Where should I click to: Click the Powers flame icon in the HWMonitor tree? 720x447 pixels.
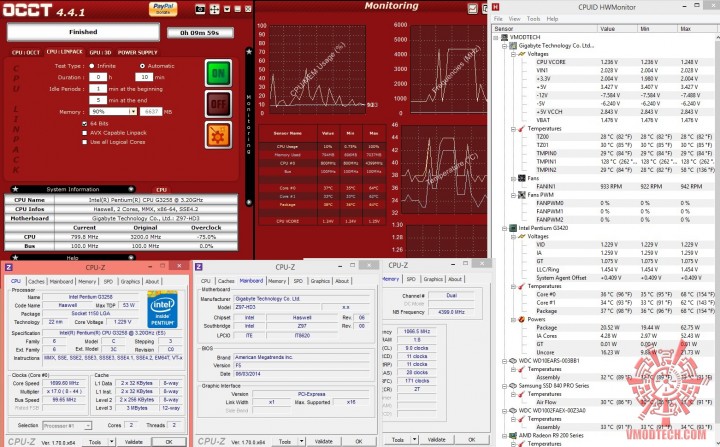point(522,319)
